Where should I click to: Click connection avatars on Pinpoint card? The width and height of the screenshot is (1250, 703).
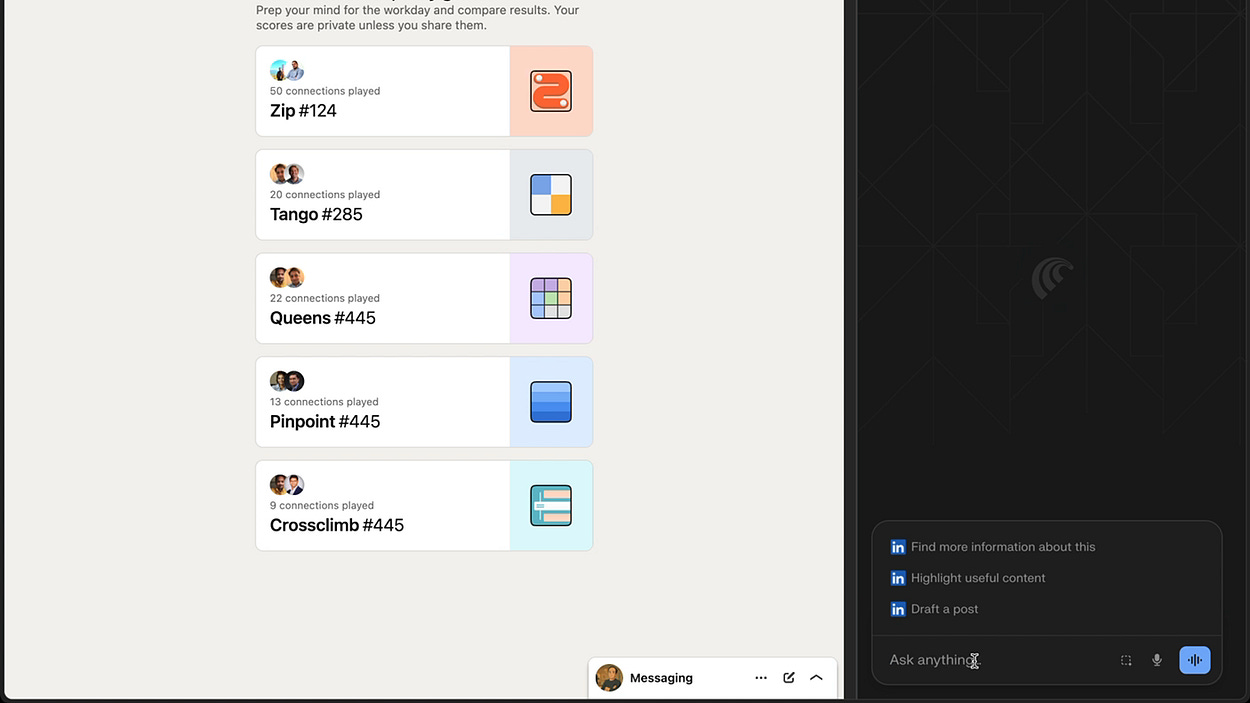click(x=287, y=381)
